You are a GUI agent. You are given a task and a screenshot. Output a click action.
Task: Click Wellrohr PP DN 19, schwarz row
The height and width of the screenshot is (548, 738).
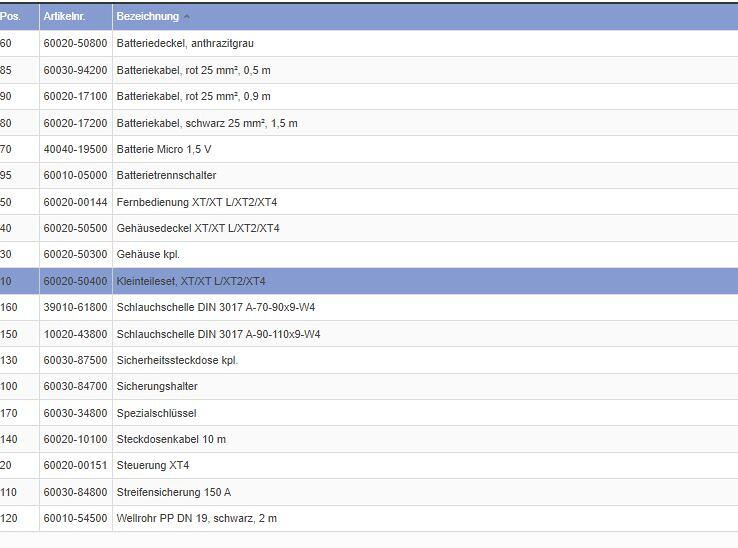pyautogui.click(x=196, y=518)
